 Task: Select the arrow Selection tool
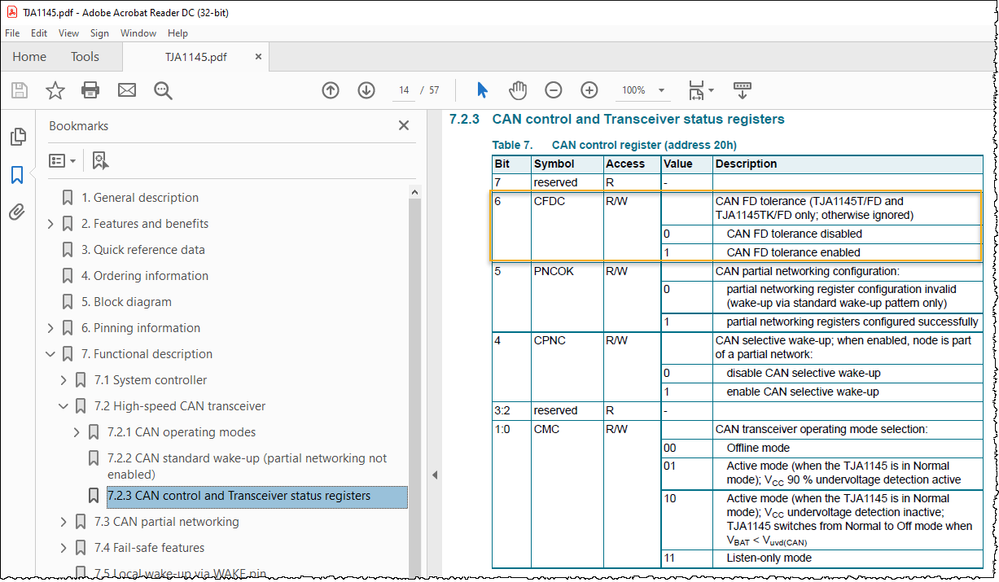click(x=482, y=91)
